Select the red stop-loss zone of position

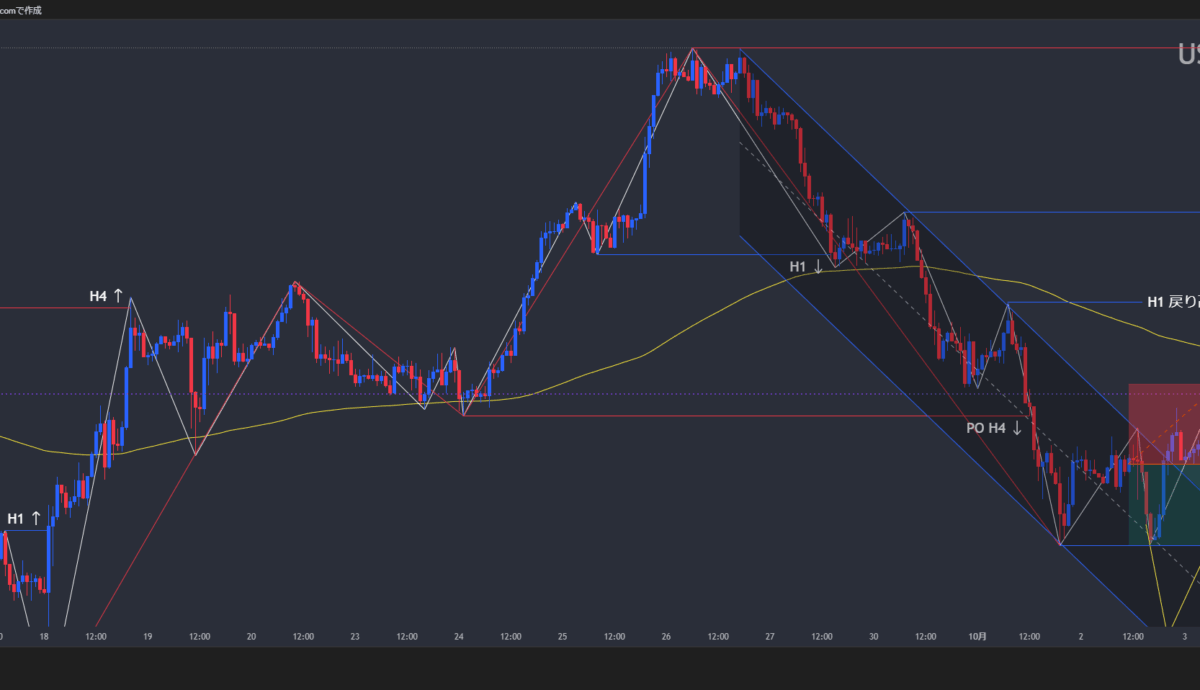pos(1164,423)
